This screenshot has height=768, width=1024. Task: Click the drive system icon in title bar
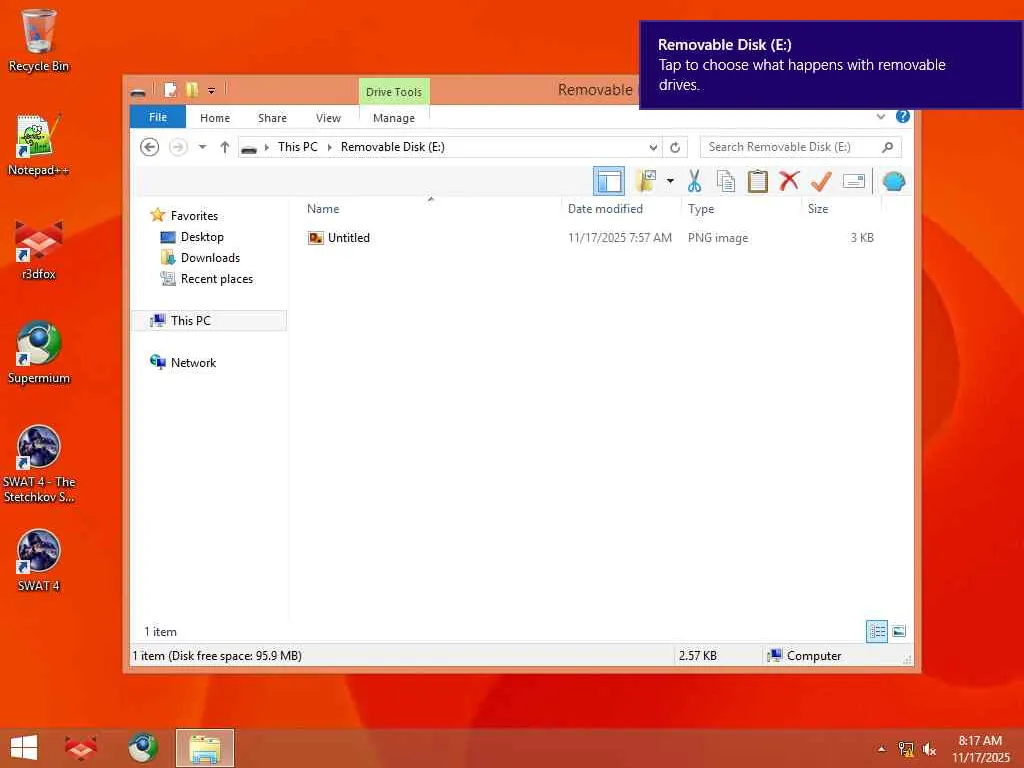click(x=138, y=92)
